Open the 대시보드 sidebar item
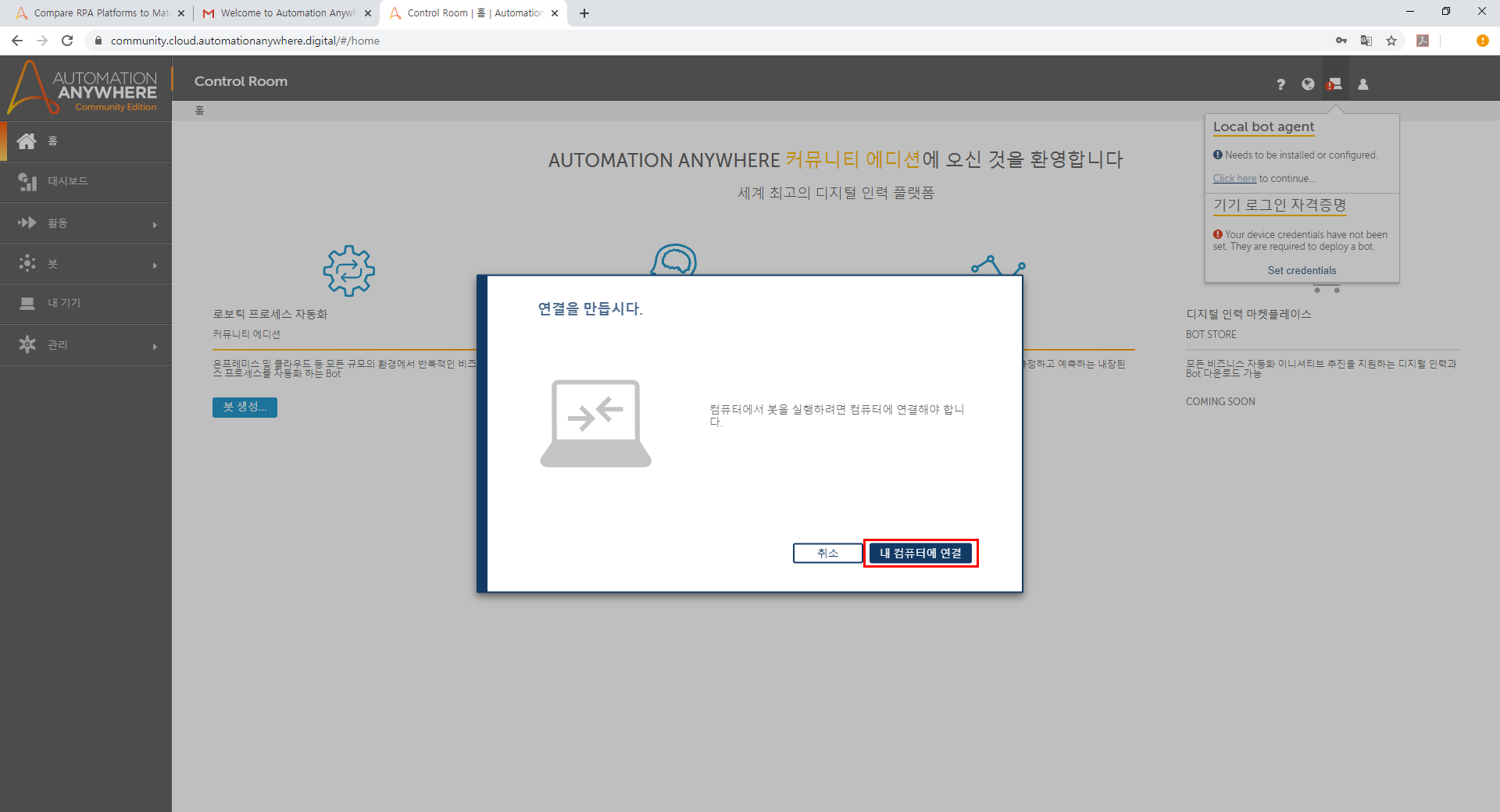 click(86, 182)
